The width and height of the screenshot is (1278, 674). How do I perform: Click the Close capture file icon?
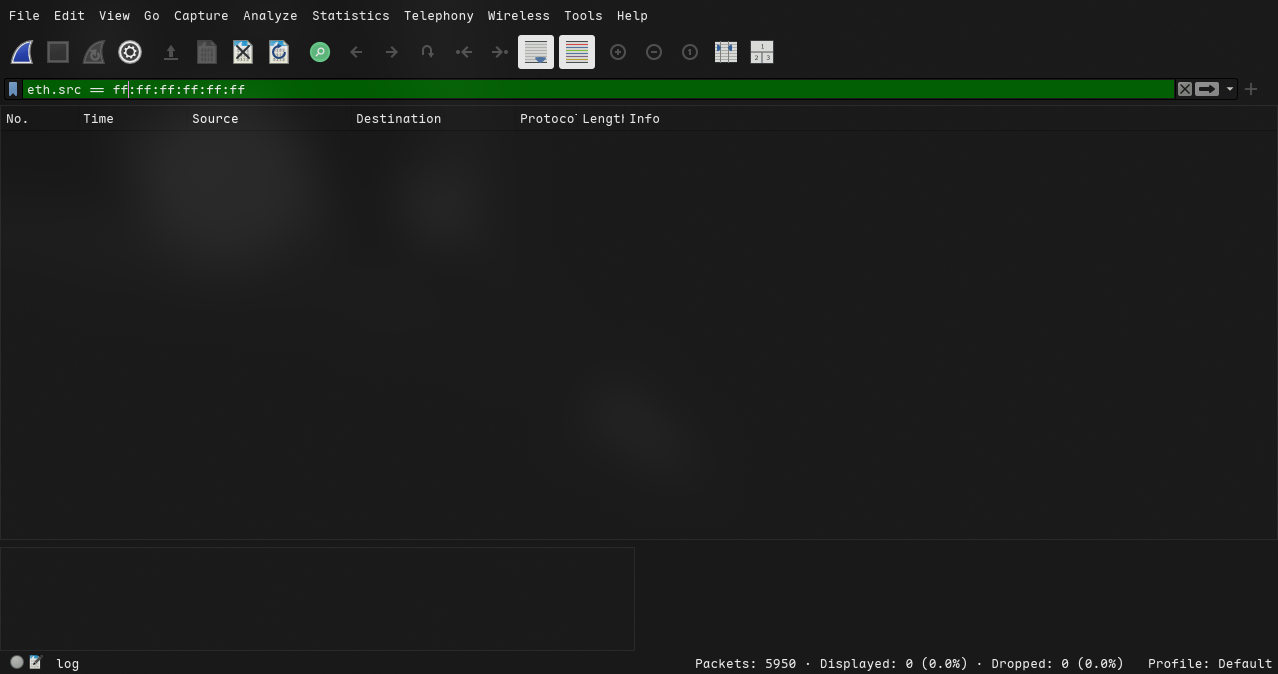[242, 52]
